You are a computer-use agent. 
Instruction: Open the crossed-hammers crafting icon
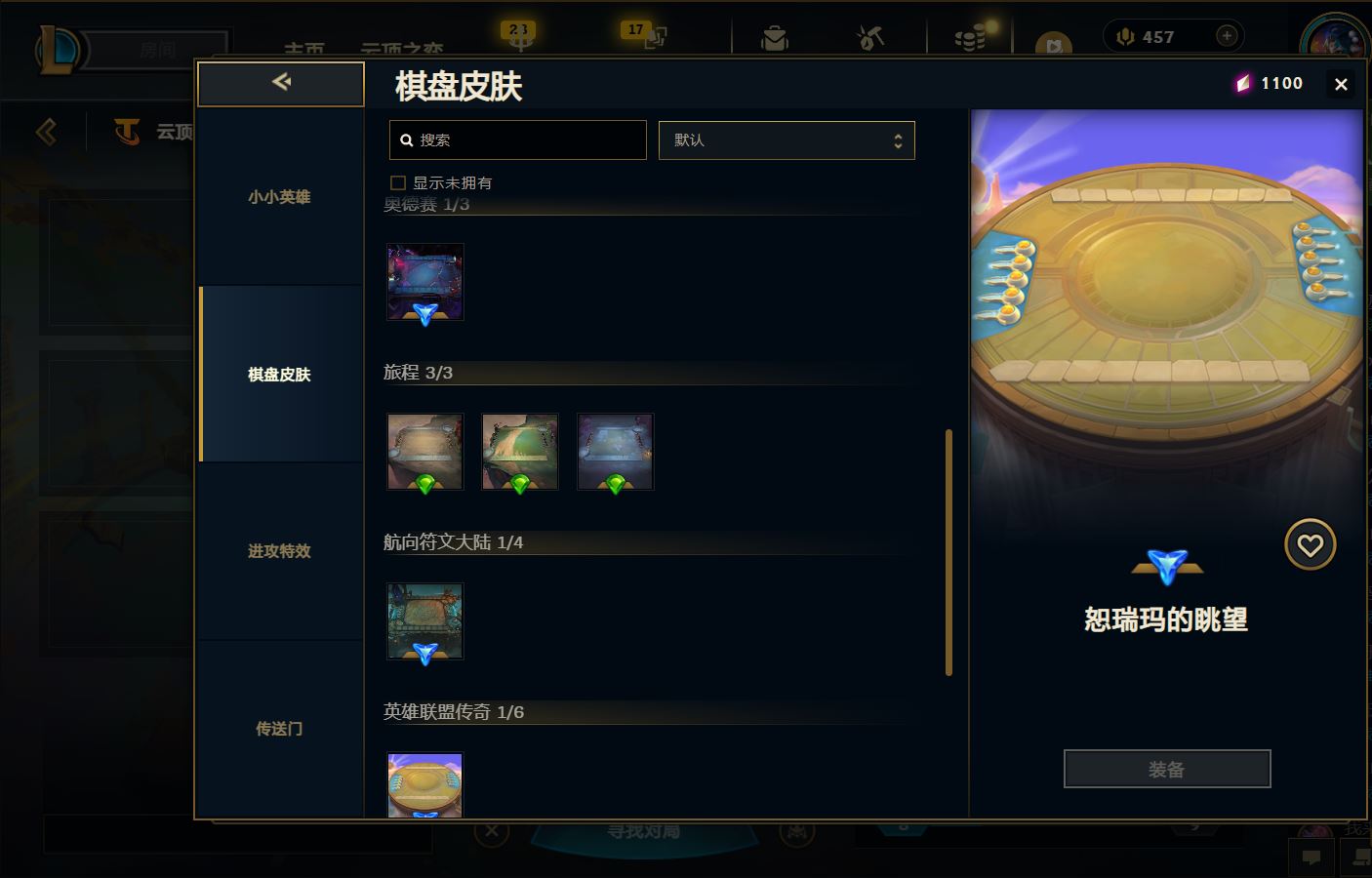point(869,37)
